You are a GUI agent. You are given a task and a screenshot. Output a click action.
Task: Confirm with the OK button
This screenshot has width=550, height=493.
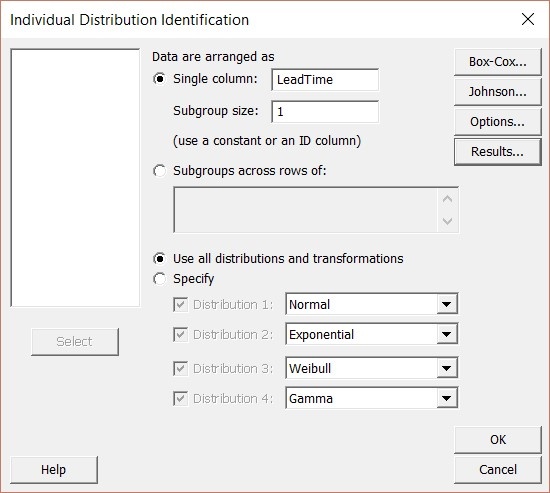tap(498, 440)
